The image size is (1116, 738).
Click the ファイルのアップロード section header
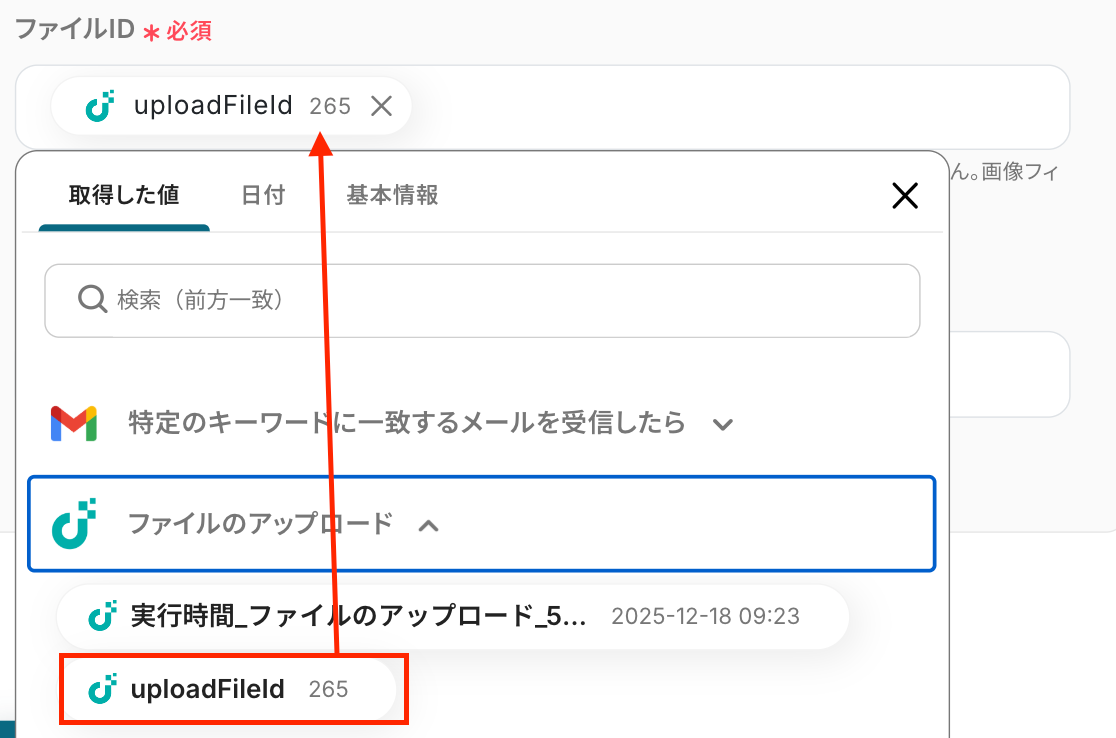tap(260, 523)
